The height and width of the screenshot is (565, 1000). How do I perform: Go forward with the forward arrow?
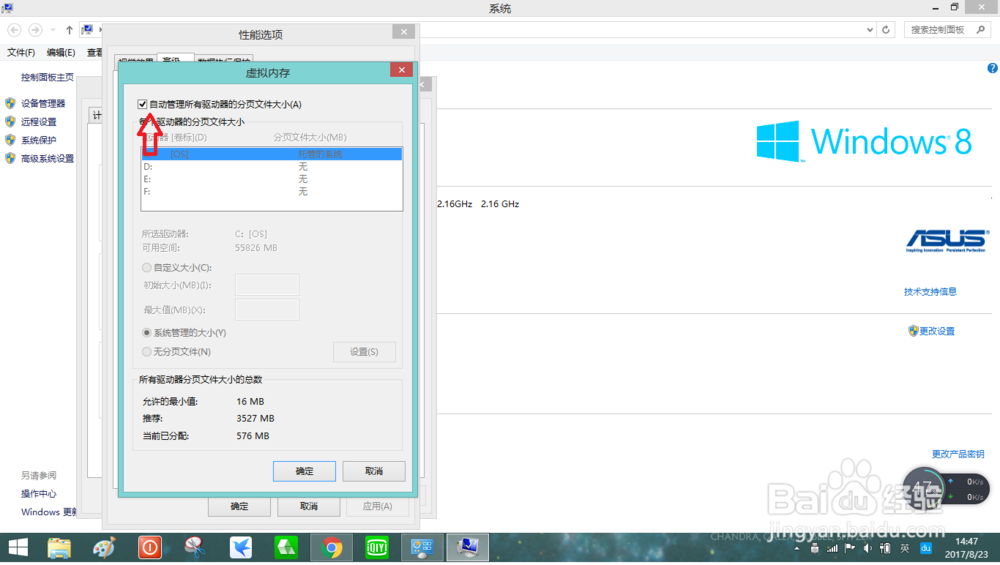coord(36,30)
